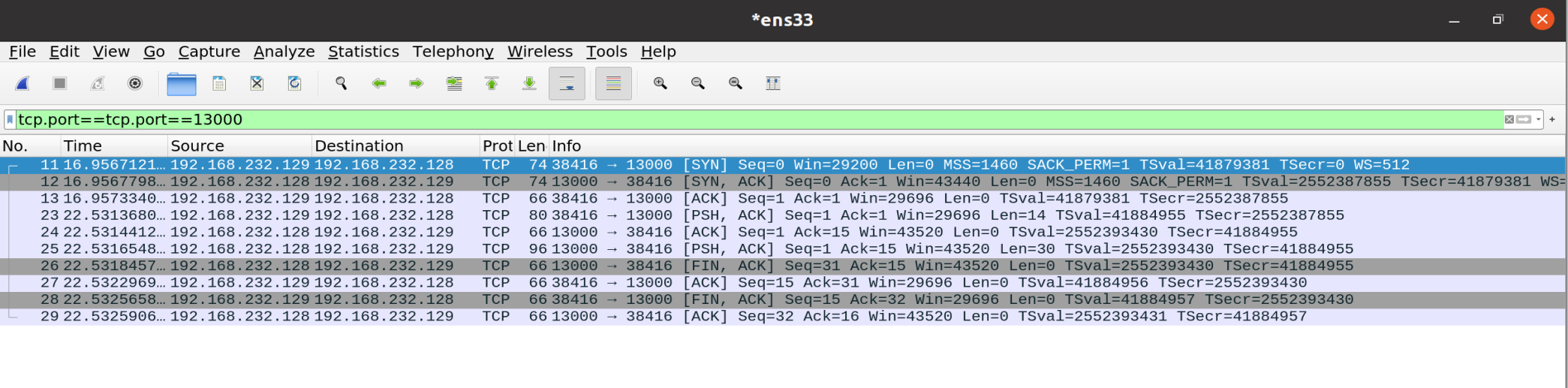
Task: Select packet 25 with Len=30
Action: point(783,249)
